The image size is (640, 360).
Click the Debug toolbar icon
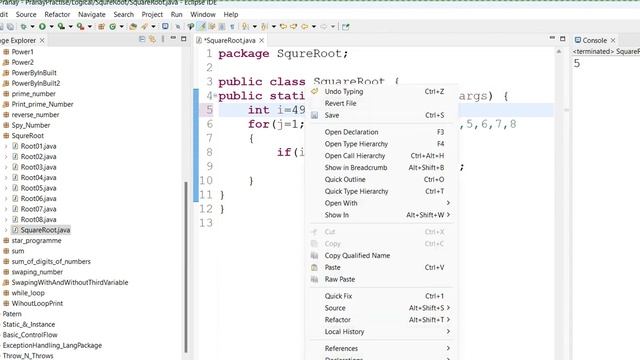23,27
